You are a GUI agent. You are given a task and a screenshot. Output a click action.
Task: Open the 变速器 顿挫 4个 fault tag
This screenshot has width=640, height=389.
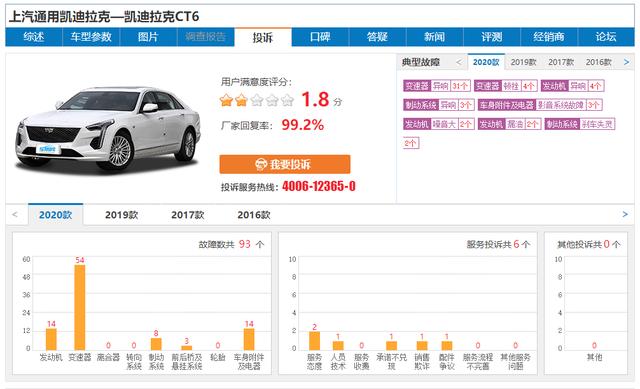coord(506,86)
